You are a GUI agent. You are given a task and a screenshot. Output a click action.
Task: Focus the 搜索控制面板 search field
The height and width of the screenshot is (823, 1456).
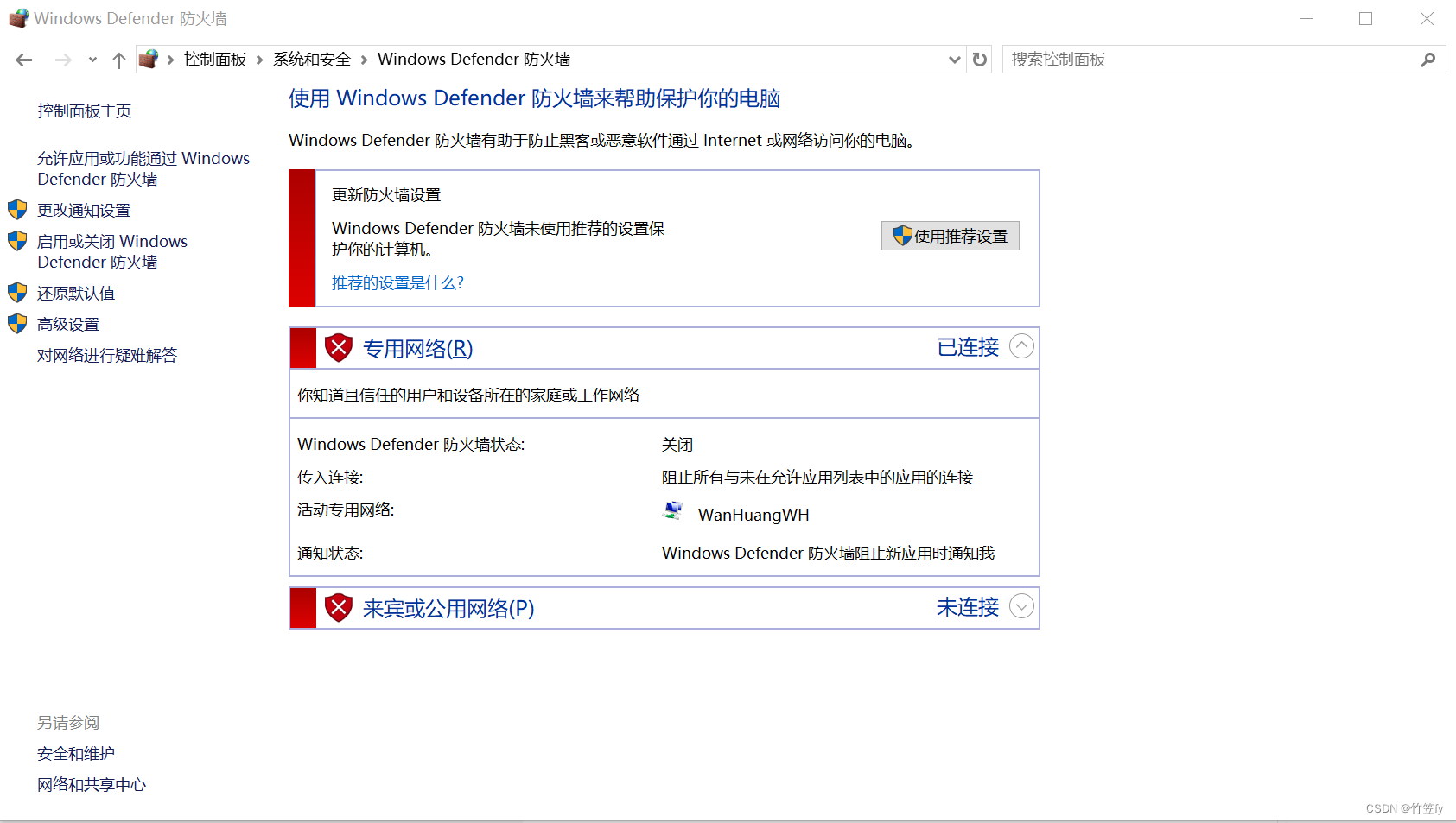click(1211, 60)
